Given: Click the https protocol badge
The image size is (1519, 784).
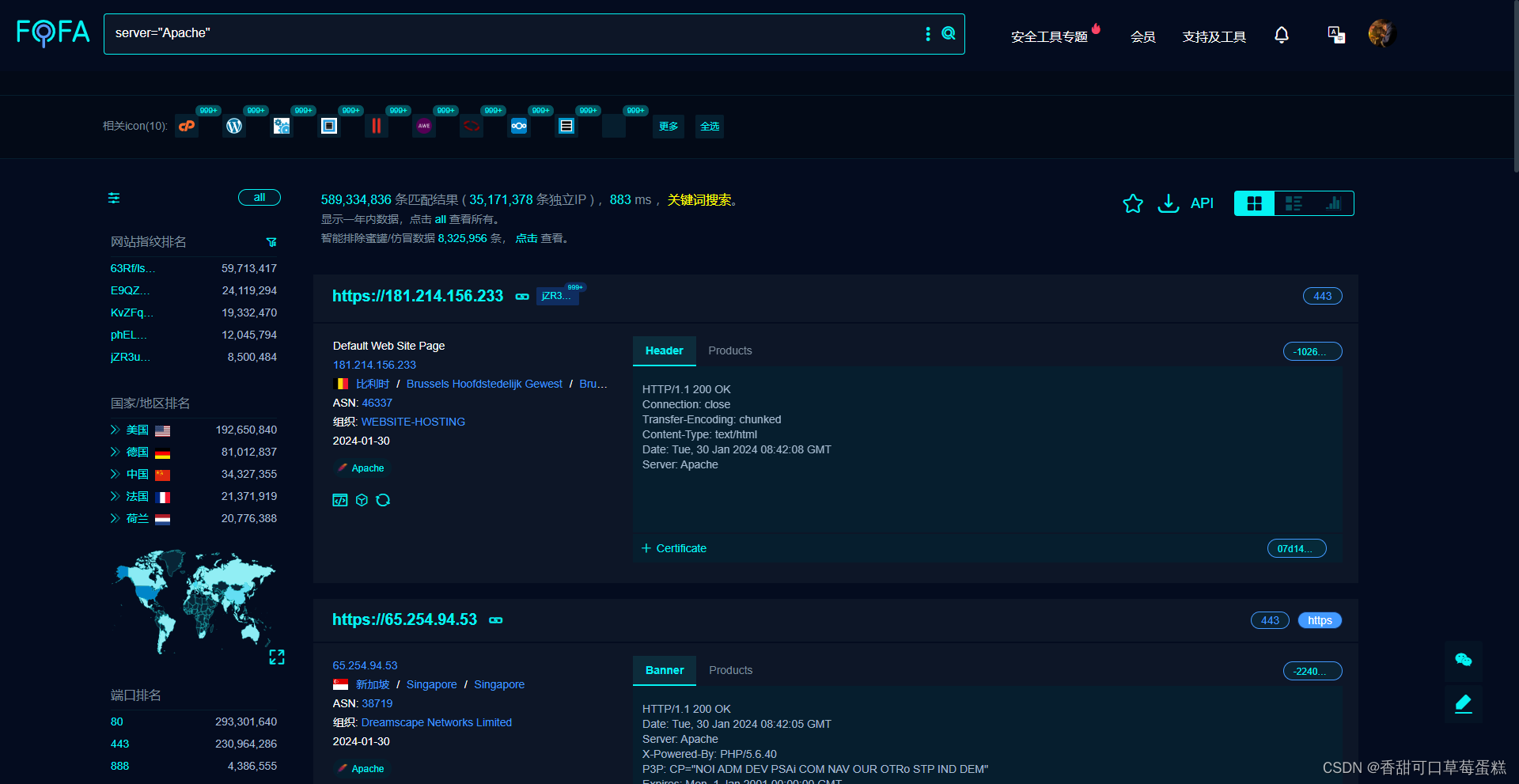Looking at the screenshot, I should [x=1320, y=620].
